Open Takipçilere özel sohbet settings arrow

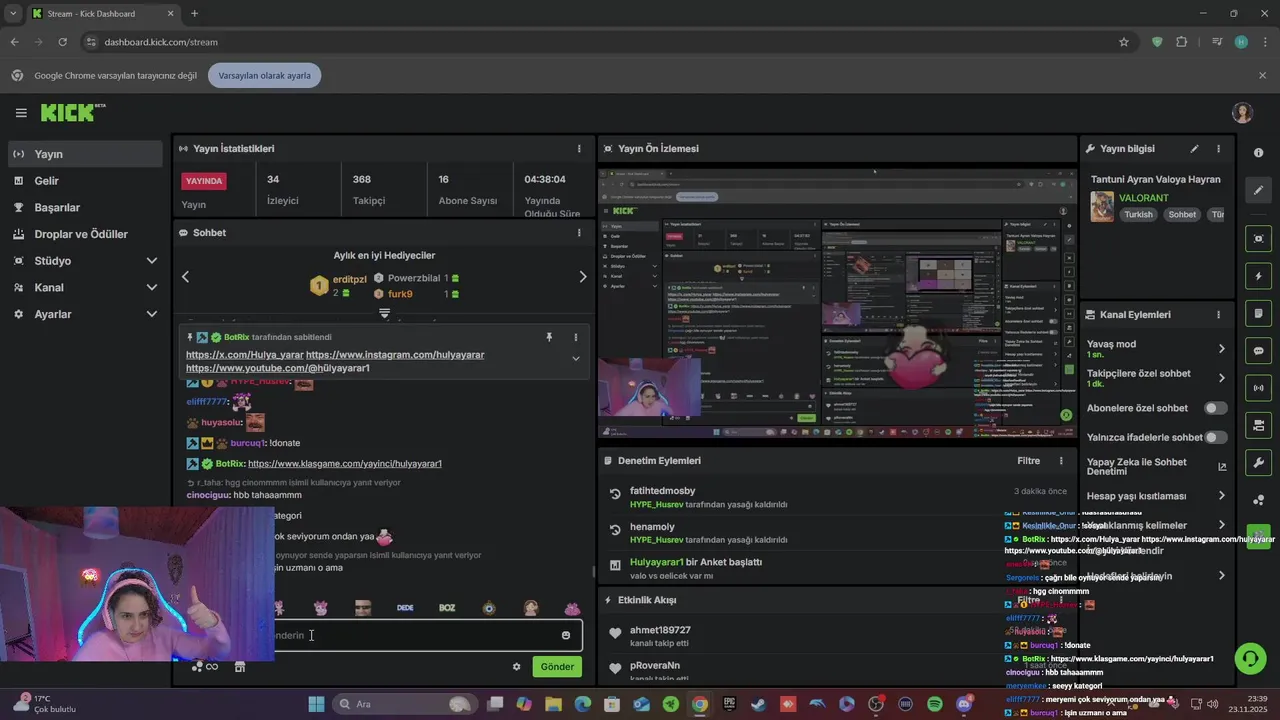coord(1221,378)
